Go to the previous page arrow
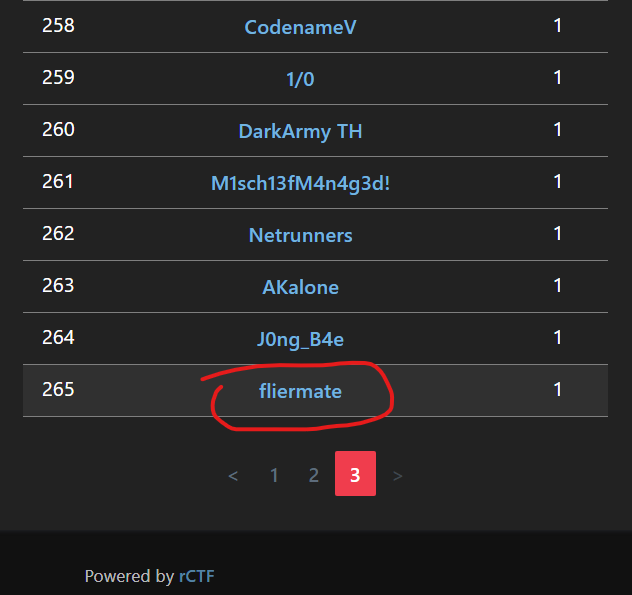Image resolution: width=632 pixels, height=595 pixels. click(x=233, y=475)
